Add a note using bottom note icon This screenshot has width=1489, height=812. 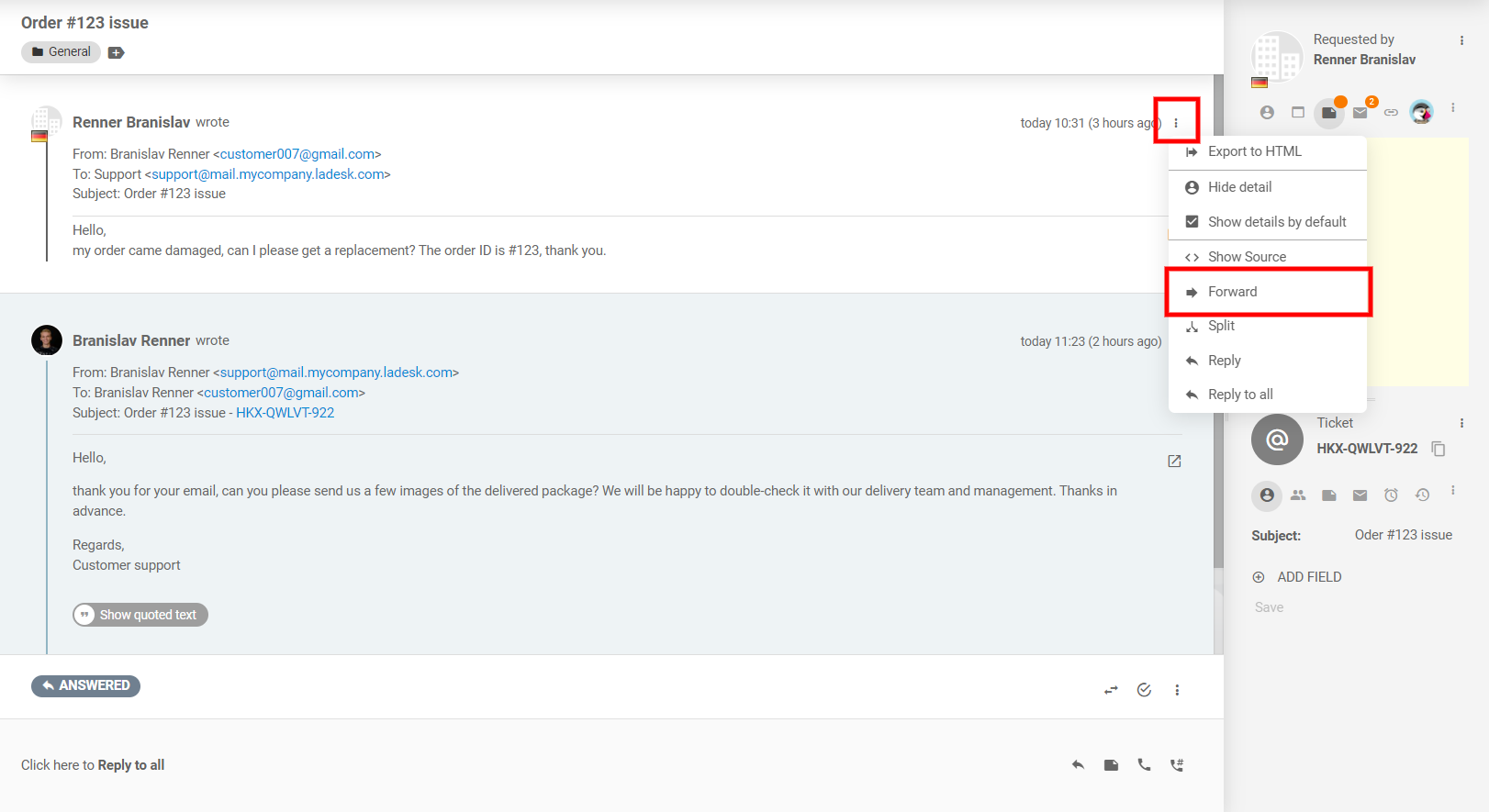pos(1111,764)
